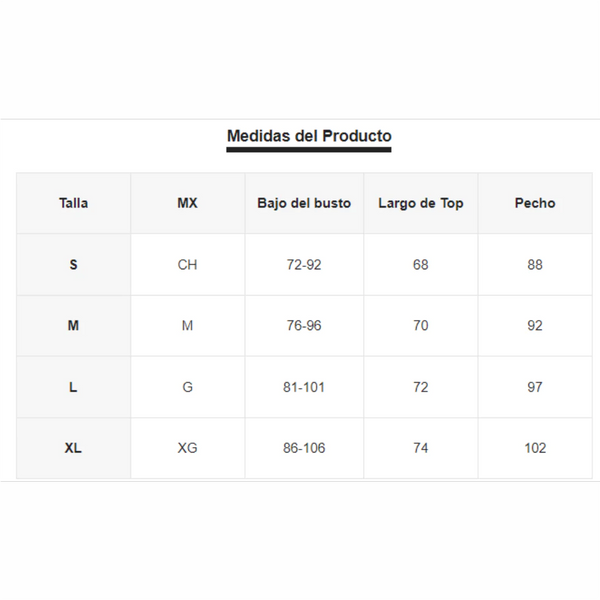
Task: Click the Largo de Top header
Action: 421,203
